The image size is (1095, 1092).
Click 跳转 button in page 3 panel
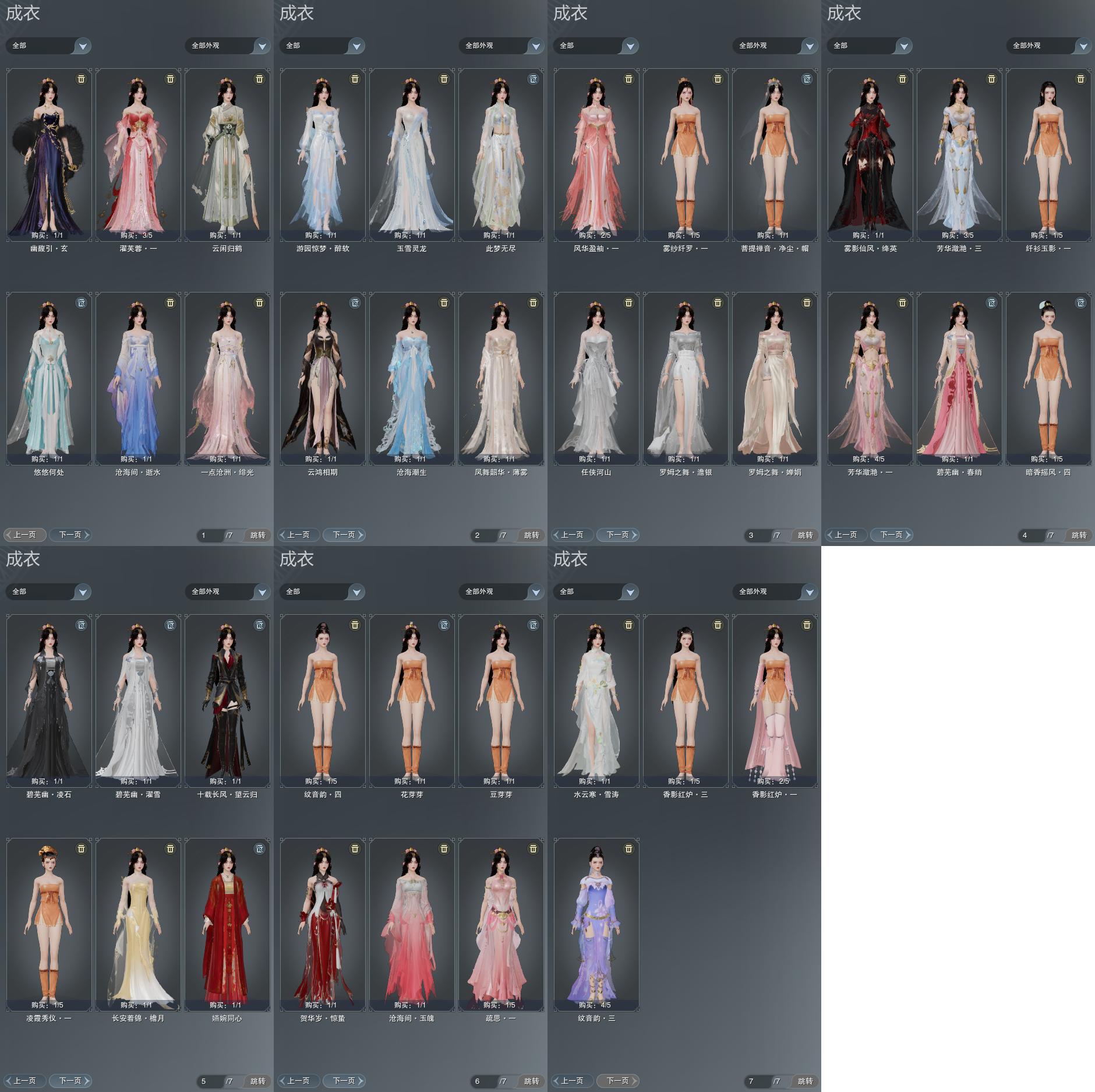[805, 535]
